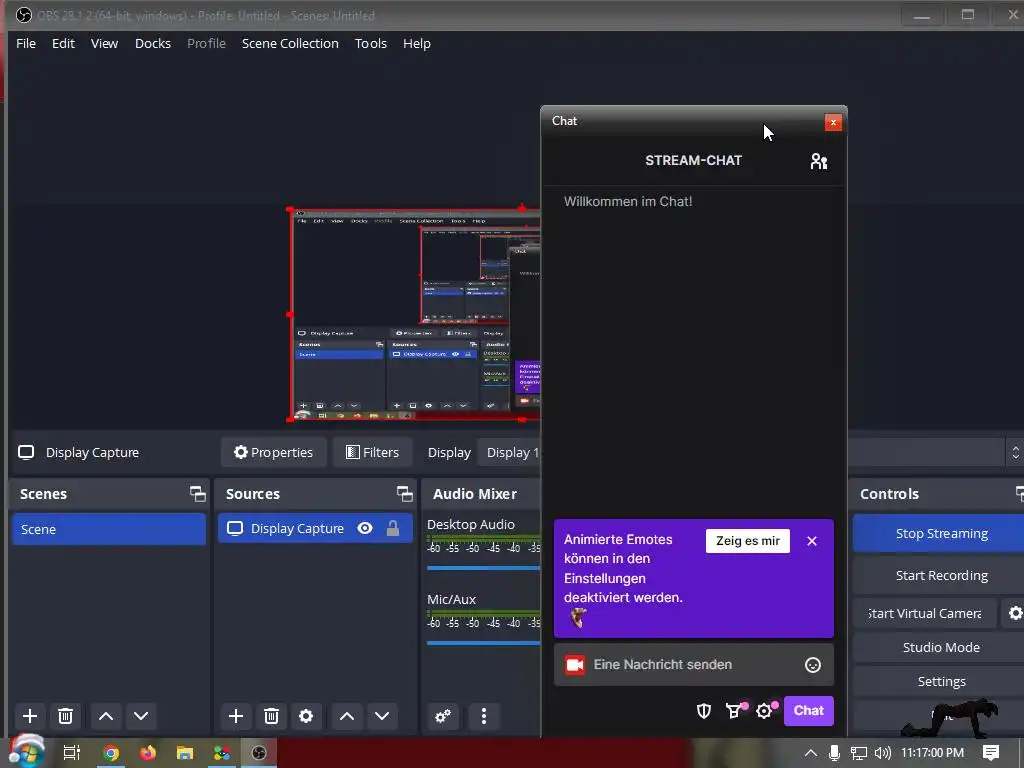The height and width of the screenshot is (768, 1024).
Task: Open the Profile menu
Action: (206, 43)
